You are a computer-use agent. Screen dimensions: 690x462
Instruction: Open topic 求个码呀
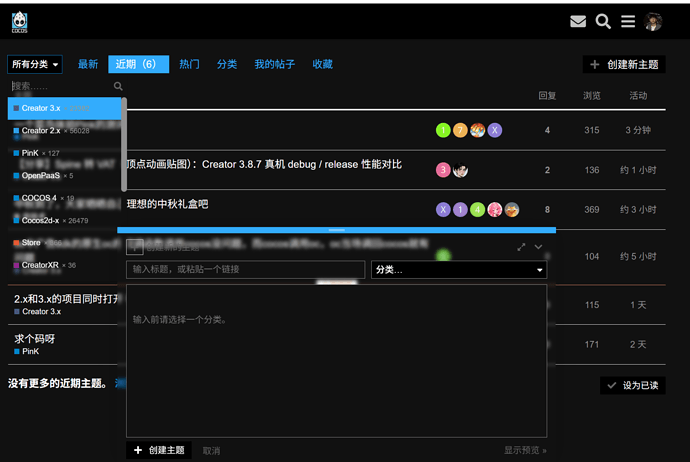[x=34, y=339]
